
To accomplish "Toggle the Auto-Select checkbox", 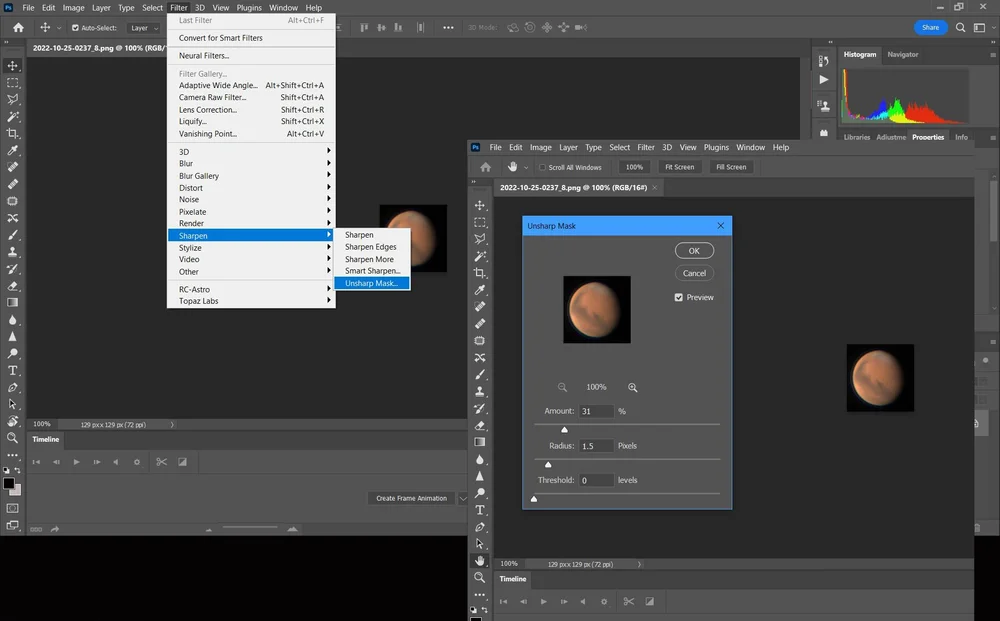I will tap(75, 28).
